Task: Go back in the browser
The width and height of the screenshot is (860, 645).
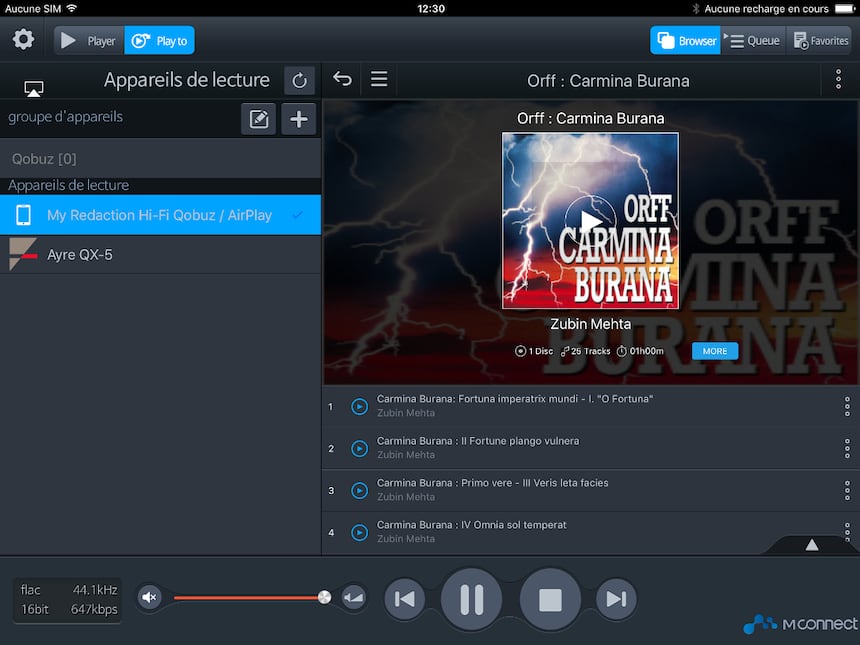Action: pos(342,80)
